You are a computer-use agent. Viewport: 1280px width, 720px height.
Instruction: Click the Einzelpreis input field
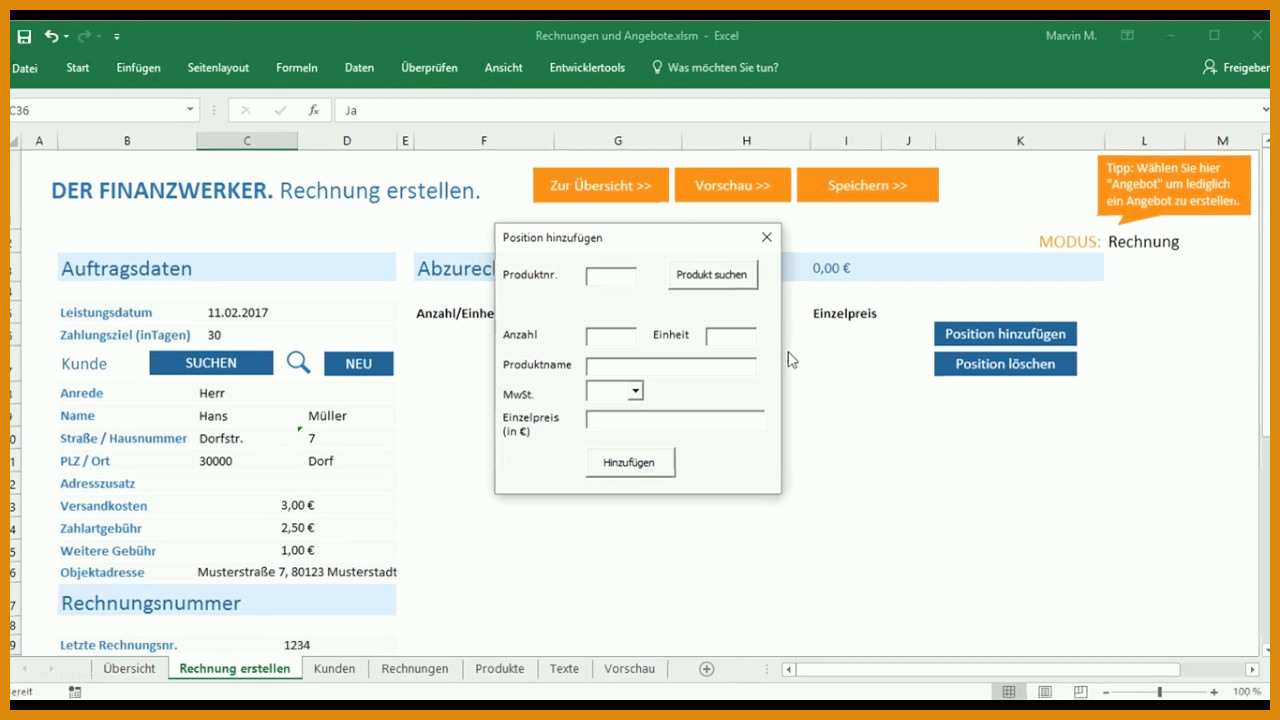[675, 420]
